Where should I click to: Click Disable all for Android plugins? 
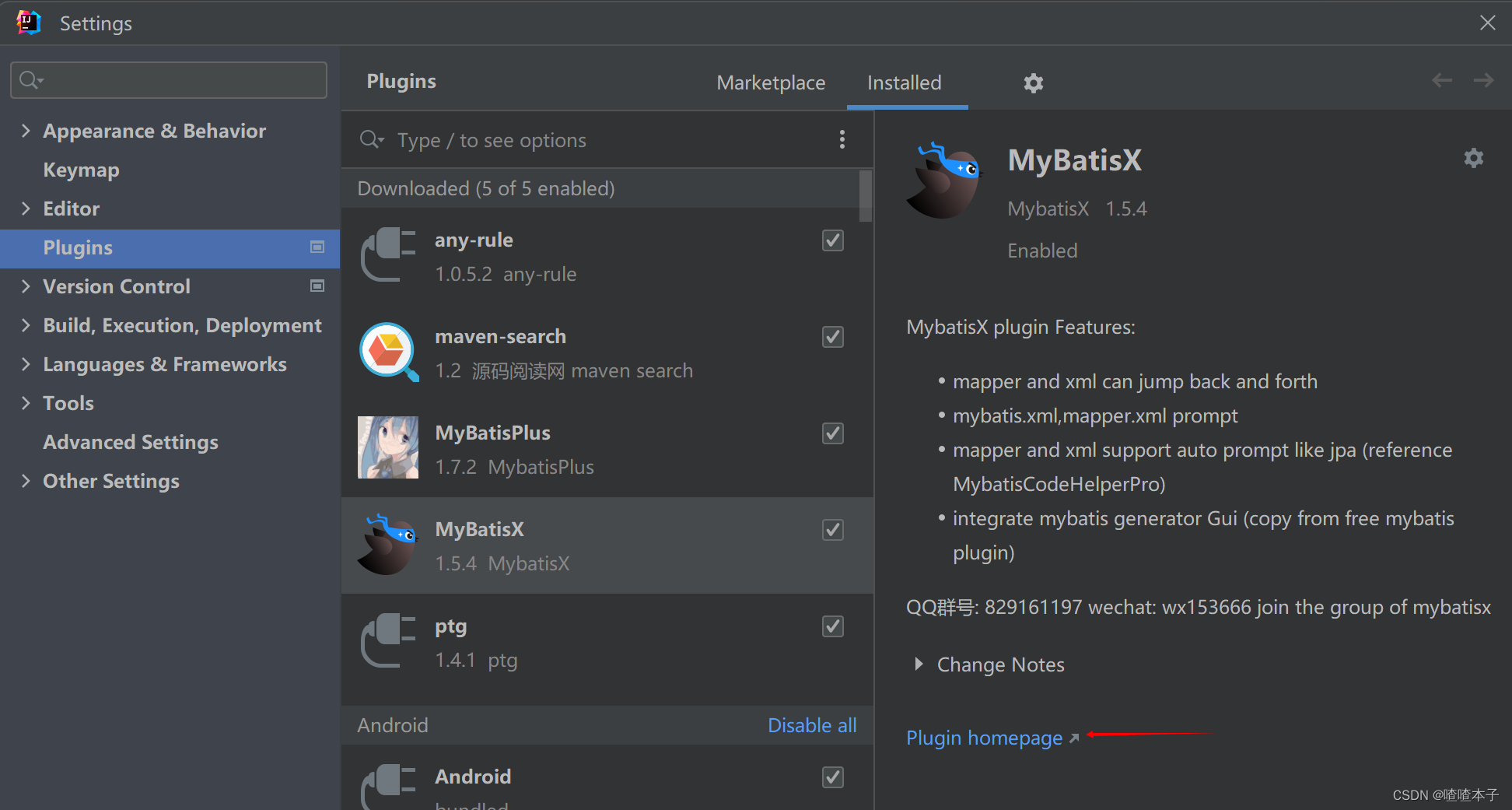pos(811,724)
